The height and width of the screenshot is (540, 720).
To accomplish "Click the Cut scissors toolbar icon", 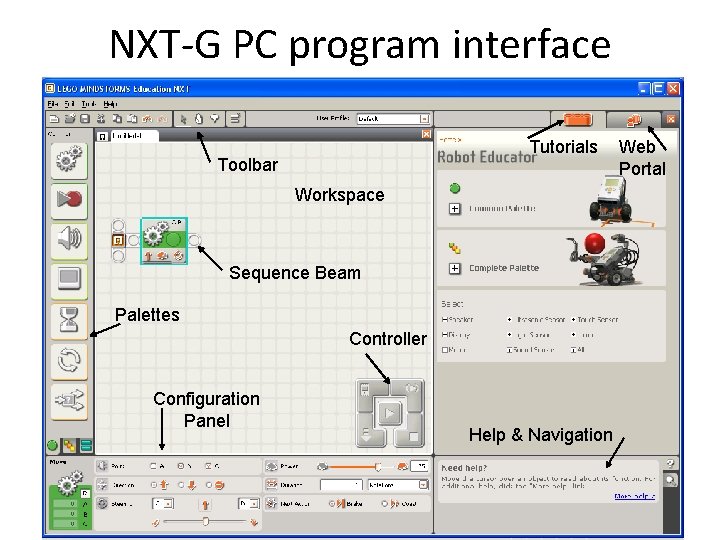I will 101,119.
